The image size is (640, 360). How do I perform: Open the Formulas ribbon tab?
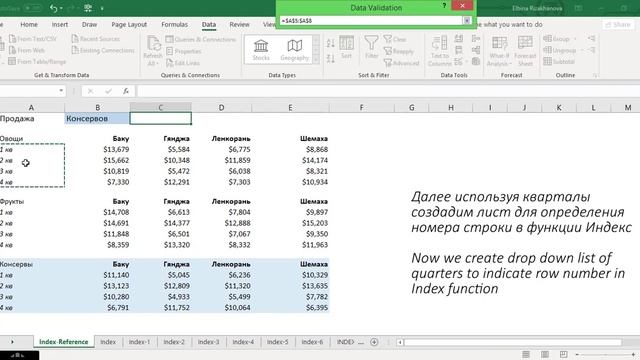click(x=174, y=24)
